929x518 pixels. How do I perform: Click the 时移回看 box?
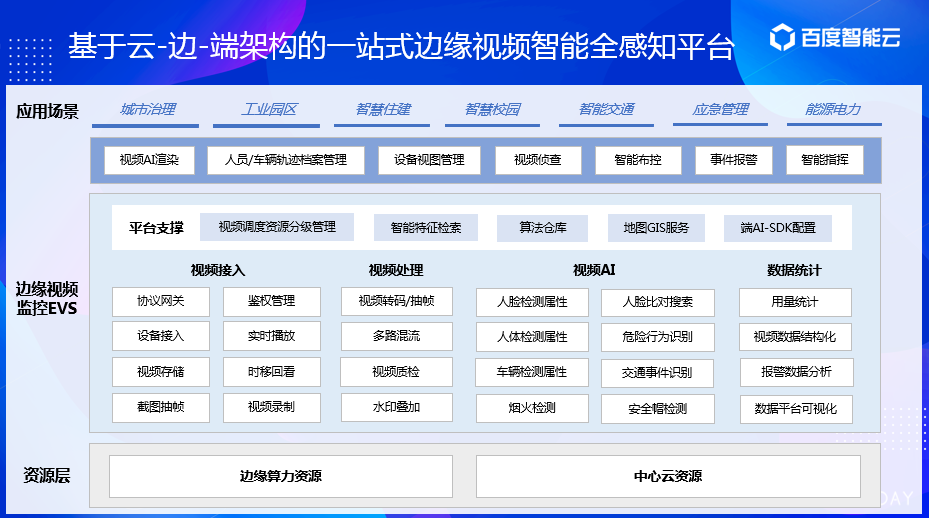coord(271,372)
